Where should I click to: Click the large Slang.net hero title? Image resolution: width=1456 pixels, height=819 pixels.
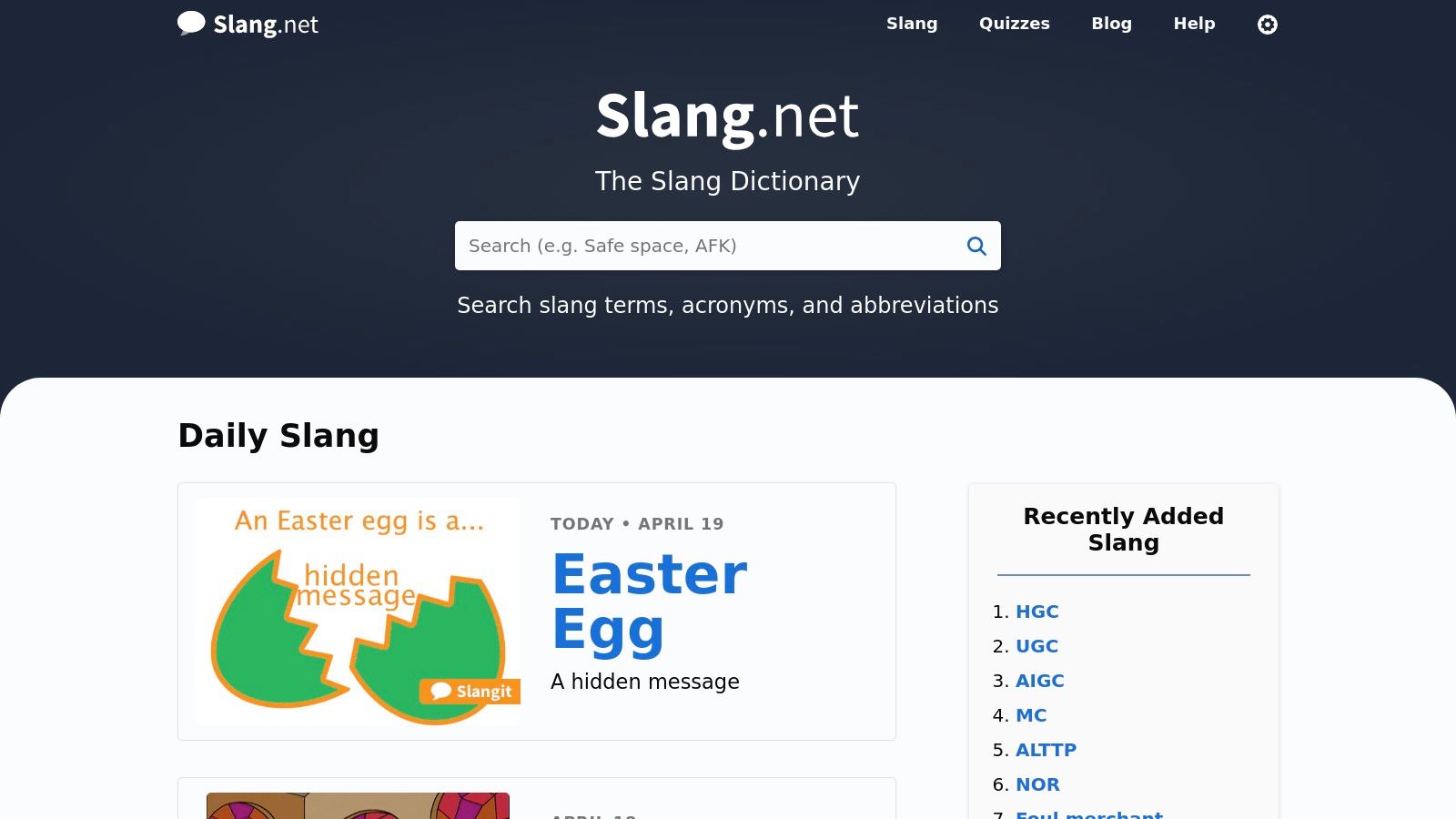click(727, 116)
